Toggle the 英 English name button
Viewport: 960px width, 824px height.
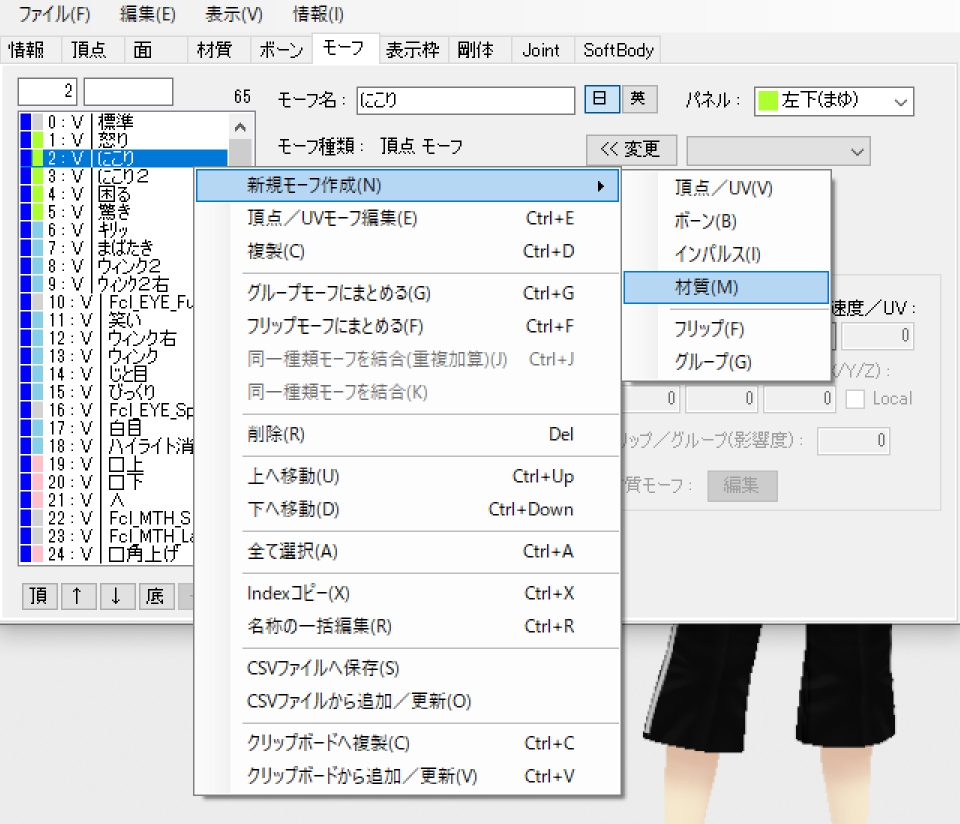pos(639,99)
